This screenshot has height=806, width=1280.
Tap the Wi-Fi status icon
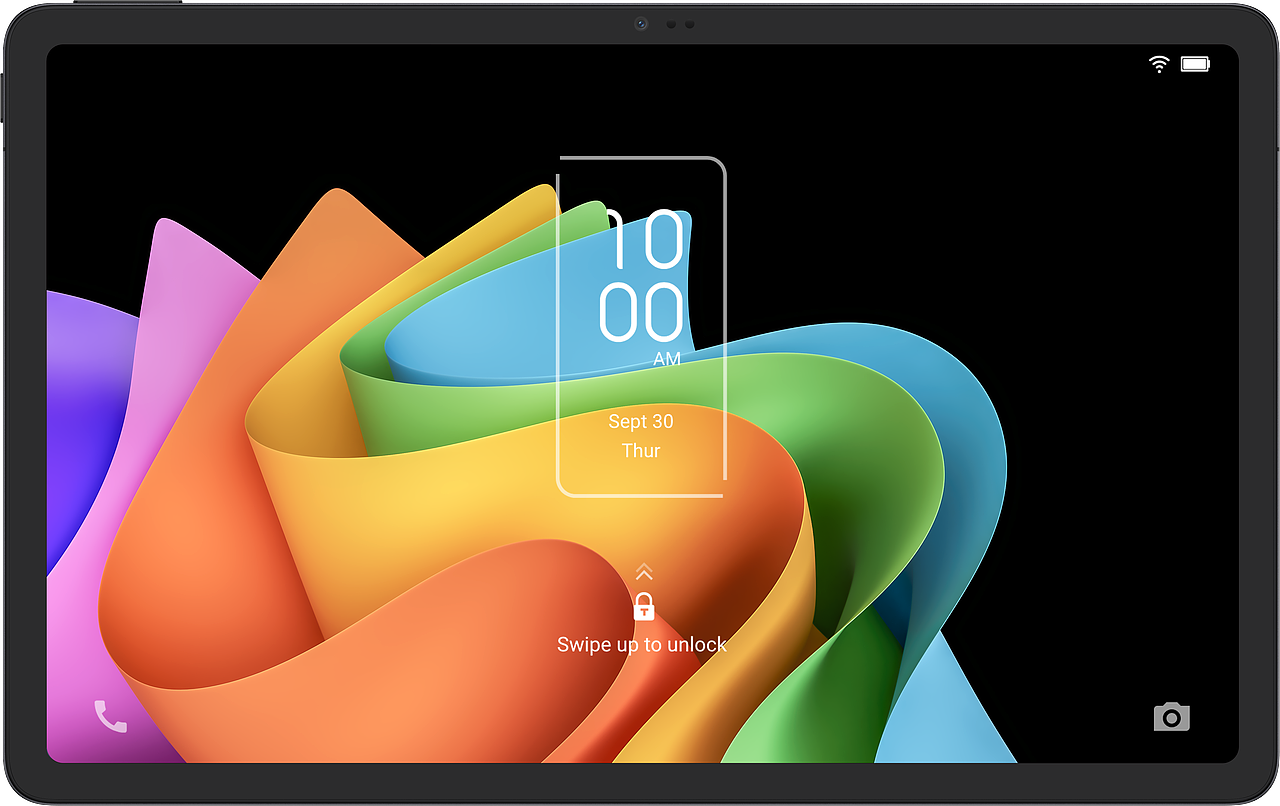pyautogui.click(x=1159, y=64)
